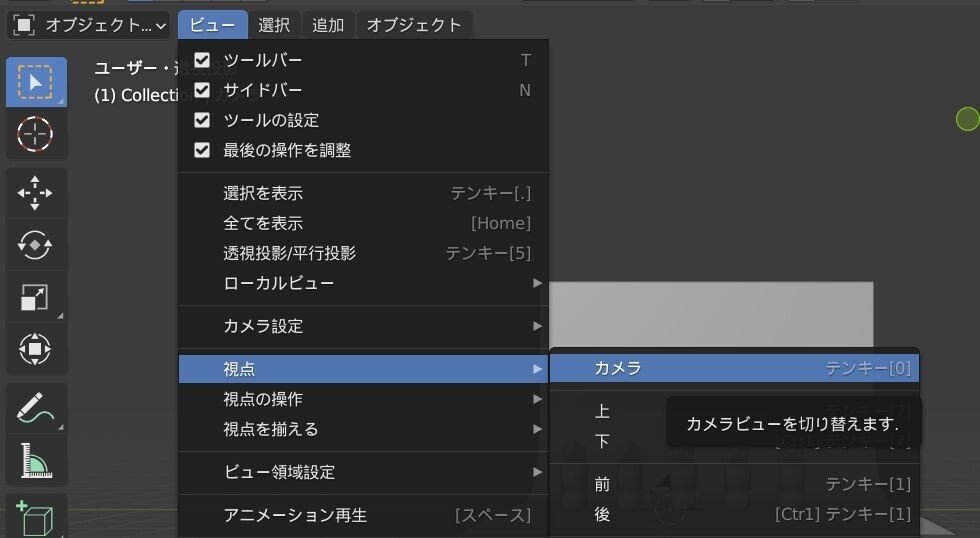Viewport: 980px width, 538px height.
Task: Expand the ローカルビュー submenu
Action: (x=364, y=283)
